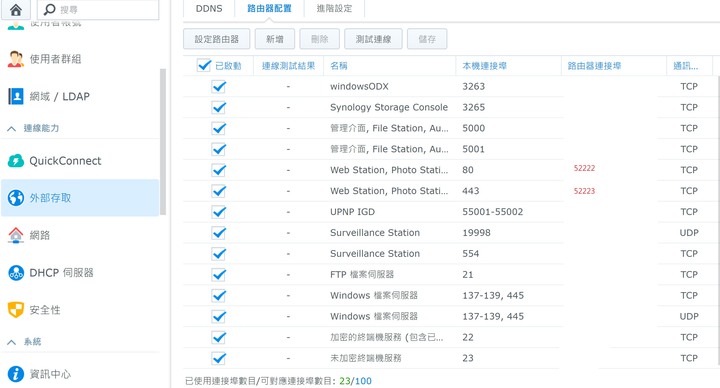Uncheck the windowsODX row checkbox
Viewport: 720px width, 388px height.
pos(219,86)
